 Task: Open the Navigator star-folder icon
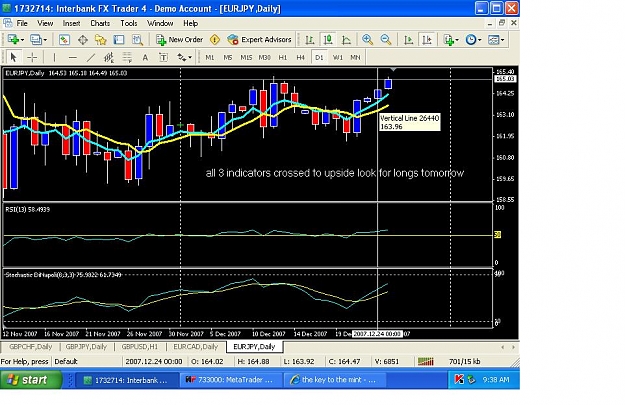tap(100, 39)
